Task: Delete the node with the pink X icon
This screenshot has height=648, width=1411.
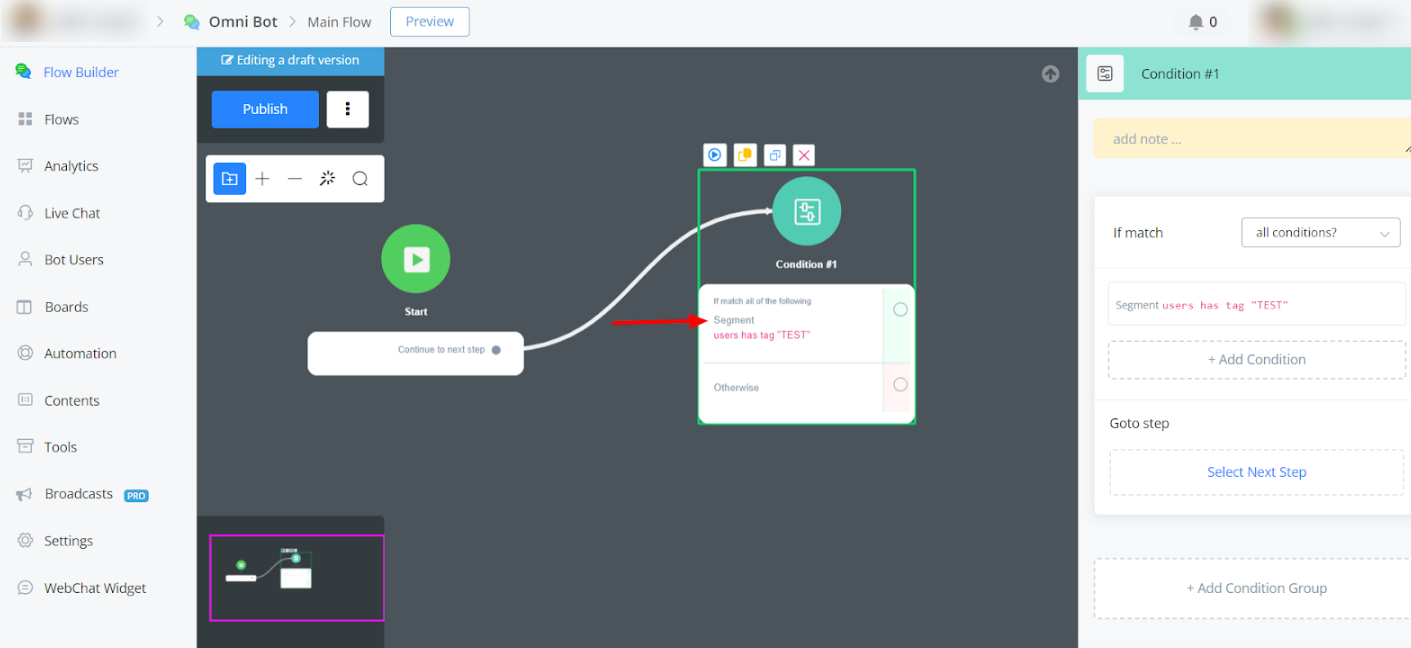Action: pyautogui.click(x=804, y=155)
